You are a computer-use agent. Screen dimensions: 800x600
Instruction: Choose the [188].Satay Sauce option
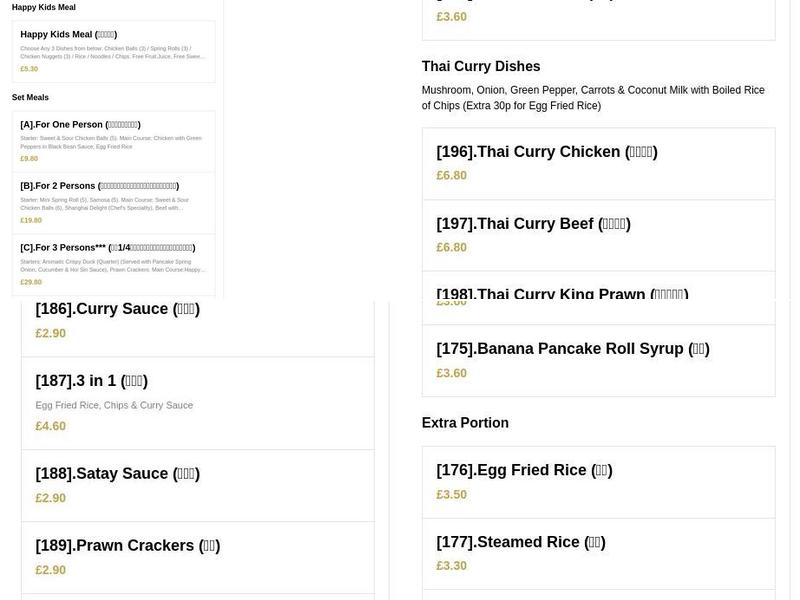(x=118, y=473)
